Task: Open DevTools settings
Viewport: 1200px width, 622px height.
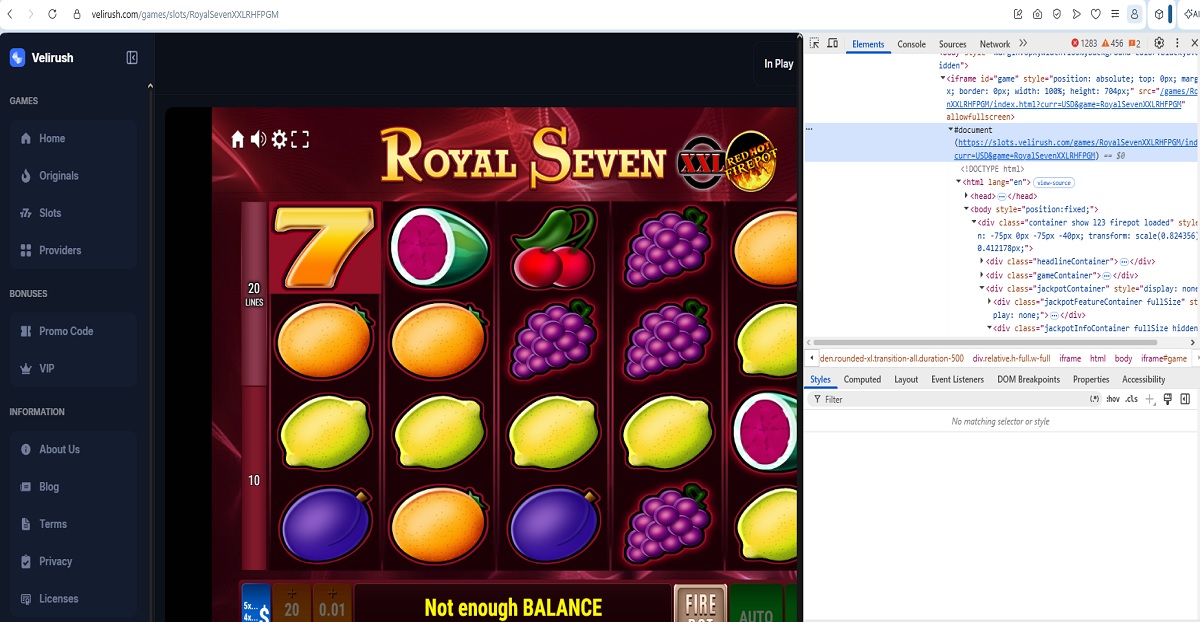Action: click(x=1159, y=44)
